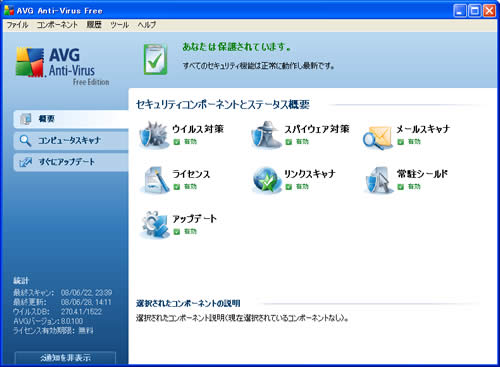Go to コンピュータスキャナ in sidebar
This screenshot has height=367, width=500.
tap(71, 141)
